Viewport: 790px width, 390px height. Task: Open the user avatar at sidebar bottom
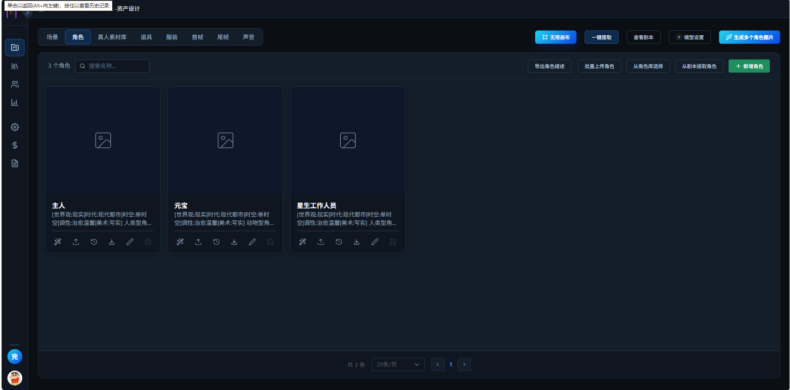pyautogui.click(x=15, y=377)
